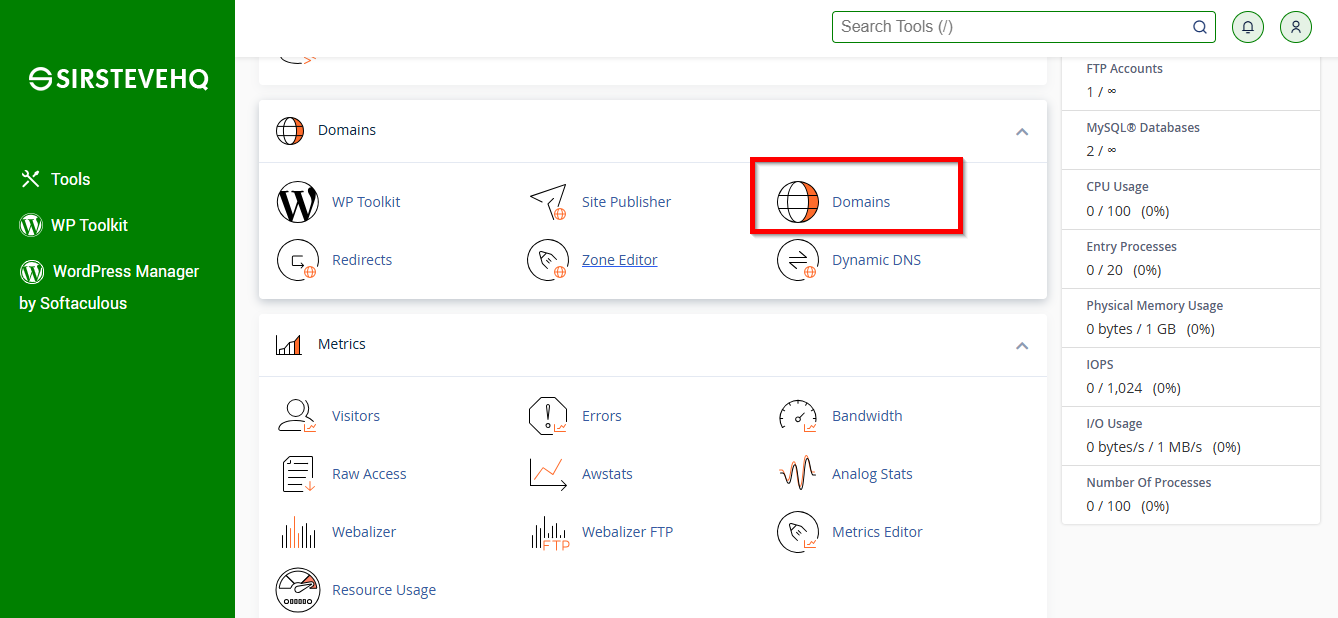Click the FTP Accounts statistic label

coord(1124,69)
